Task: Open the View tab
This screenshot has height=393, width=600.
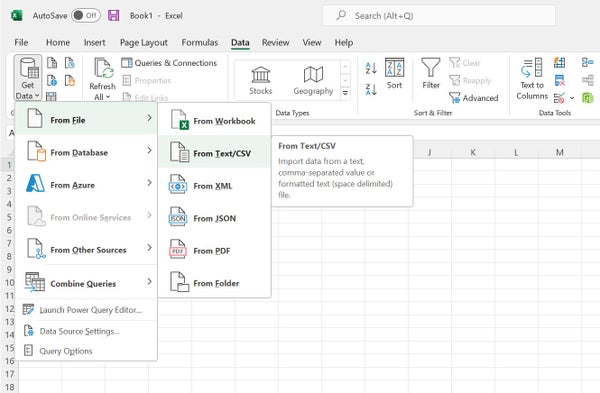Action: 312,42
